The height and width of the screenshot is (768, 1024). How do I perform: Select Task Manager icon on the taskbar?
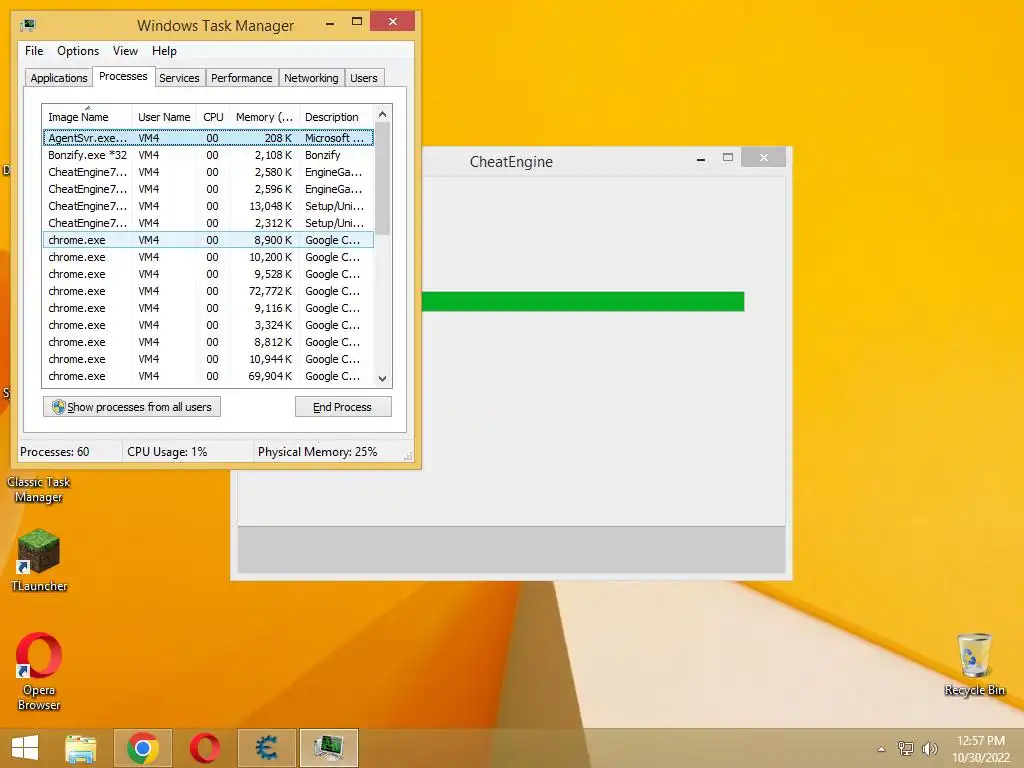pyautogui.click(x=328, y=748)
